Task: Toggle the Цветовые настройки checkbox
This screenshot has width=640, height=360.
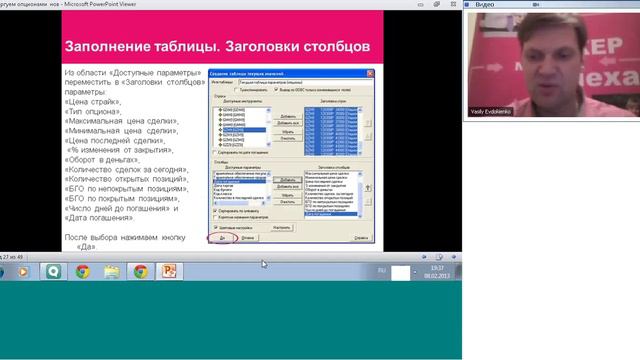Action: 216,228
